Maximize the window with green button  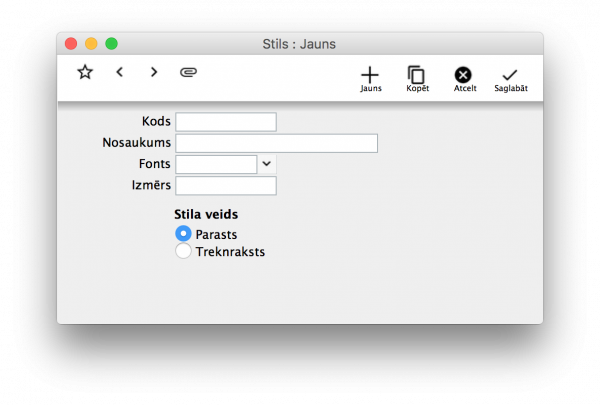111,44
